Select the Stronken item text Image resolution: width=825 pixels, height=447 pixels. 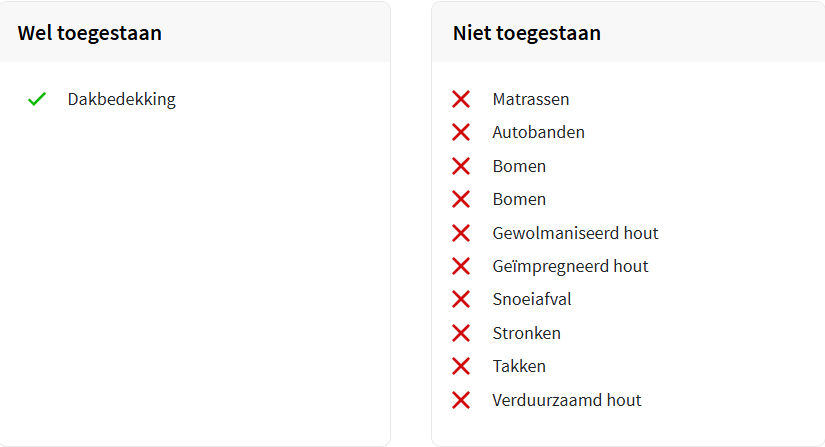coord(527,333)
